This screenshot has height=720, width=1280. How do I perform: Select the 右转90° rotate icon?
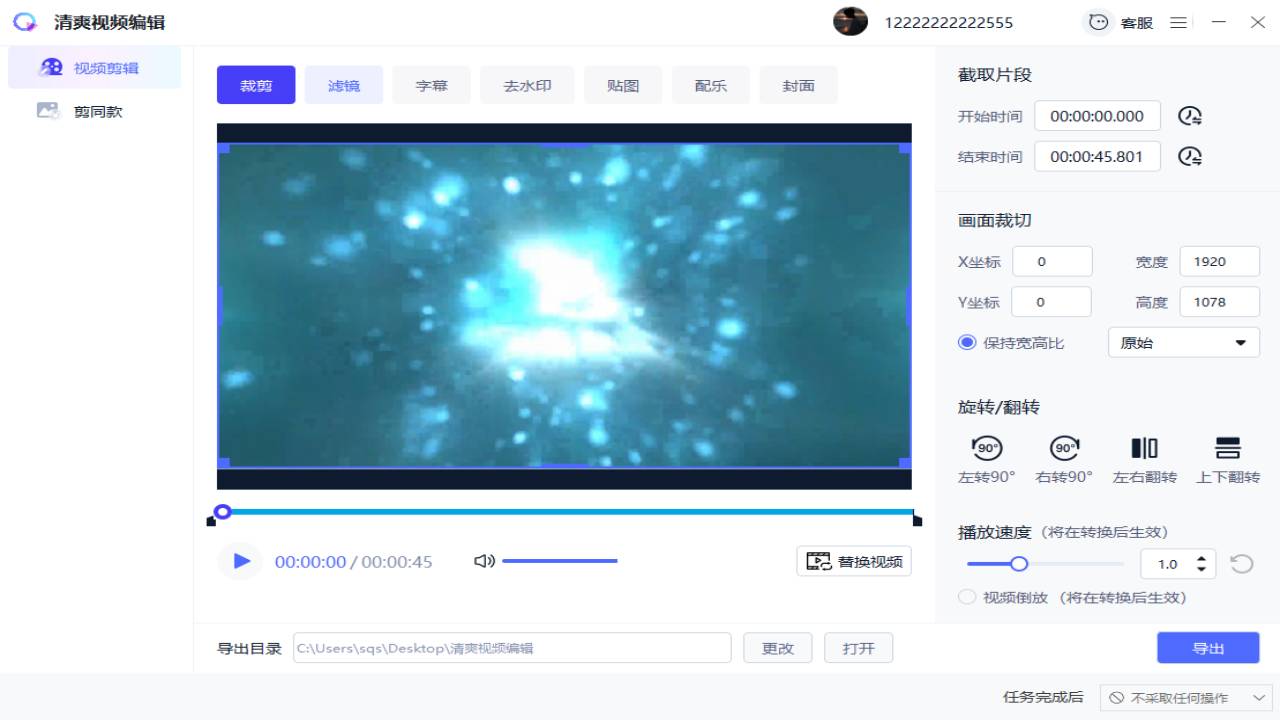click(1064, 449)
